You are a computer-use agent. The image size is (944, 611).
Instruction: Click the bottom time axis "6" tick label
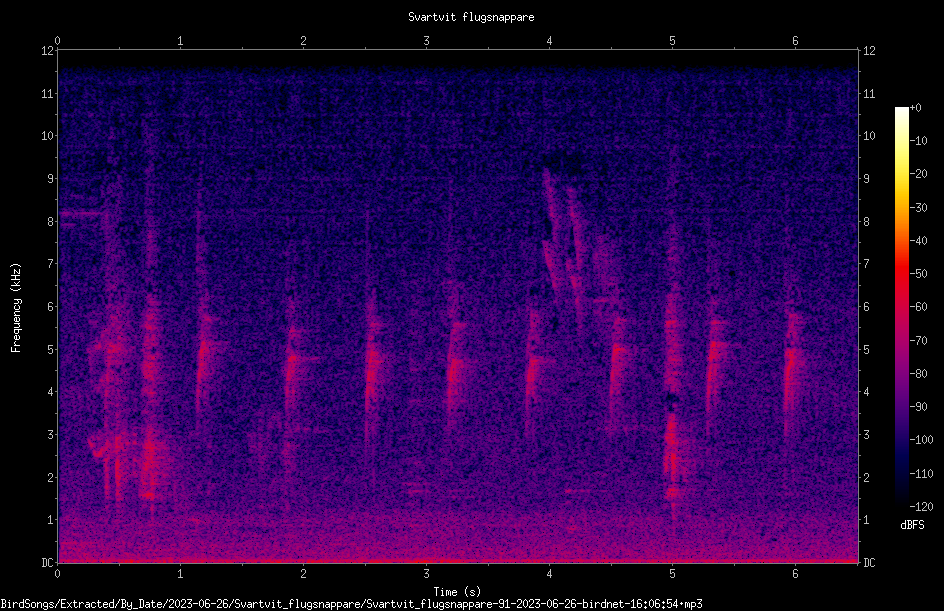795,574
